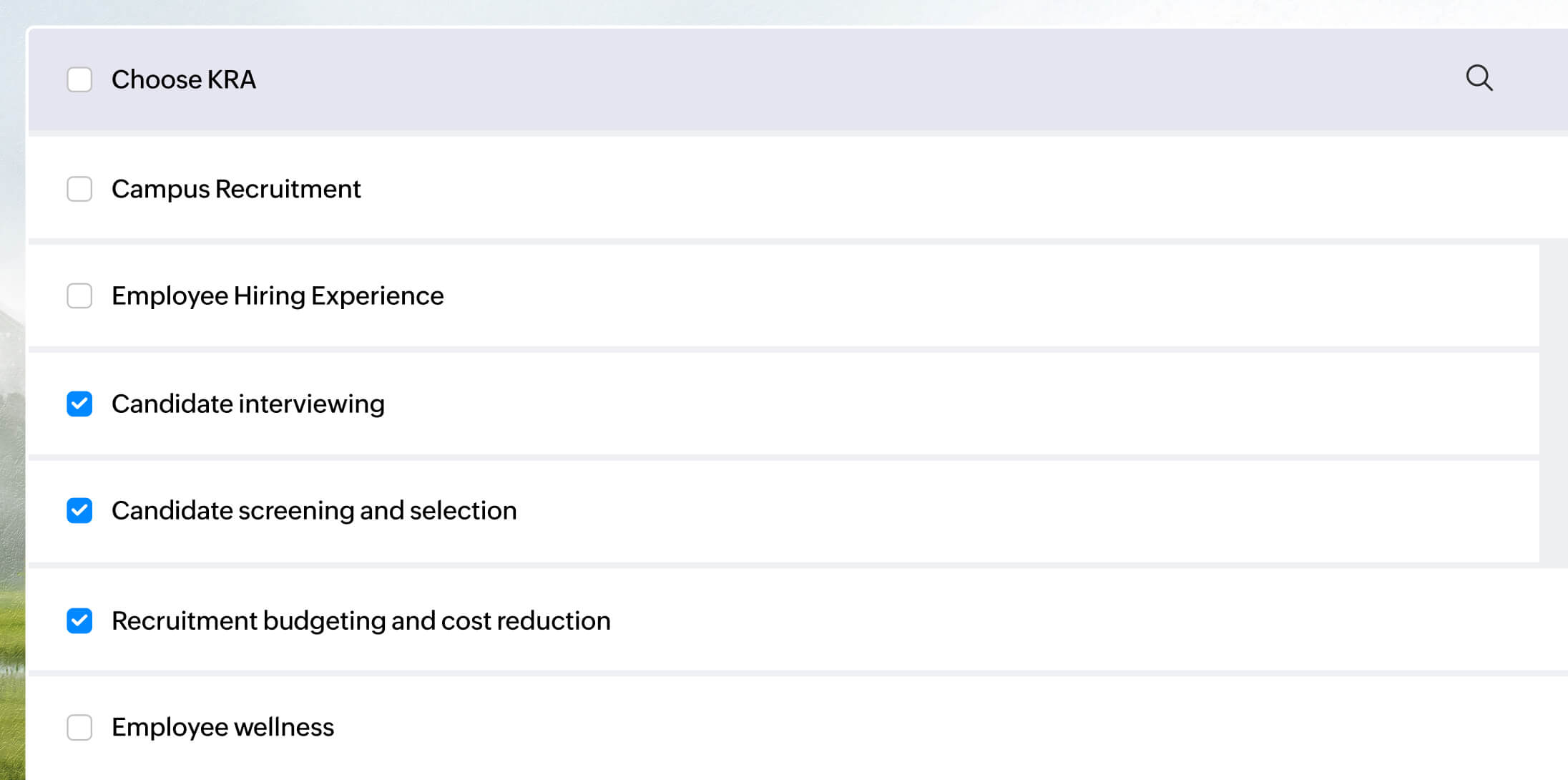The height and width of the screenshot is (780, 1568).
Task: Click the vertical scrollbar beside the list
Action: tap(1553, 401)
